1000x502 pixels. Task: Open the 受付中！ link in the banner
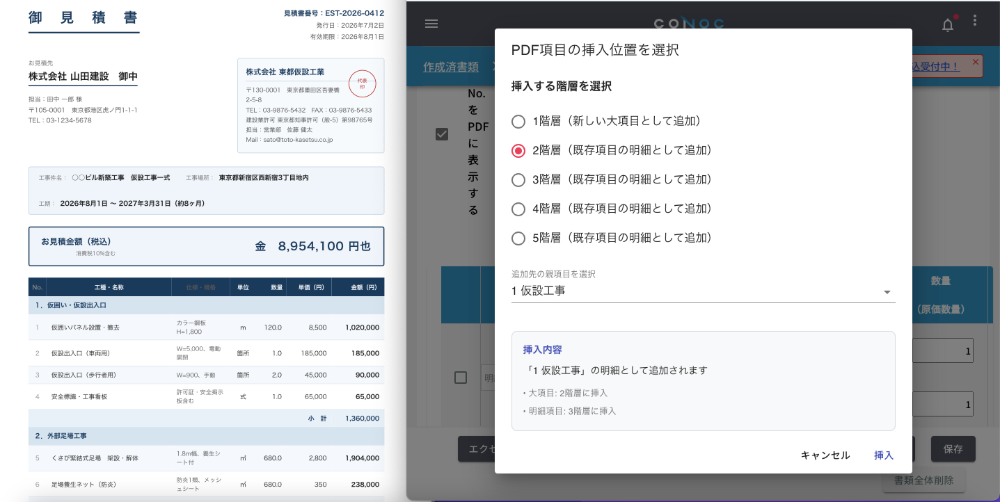(x=936, y=66)
